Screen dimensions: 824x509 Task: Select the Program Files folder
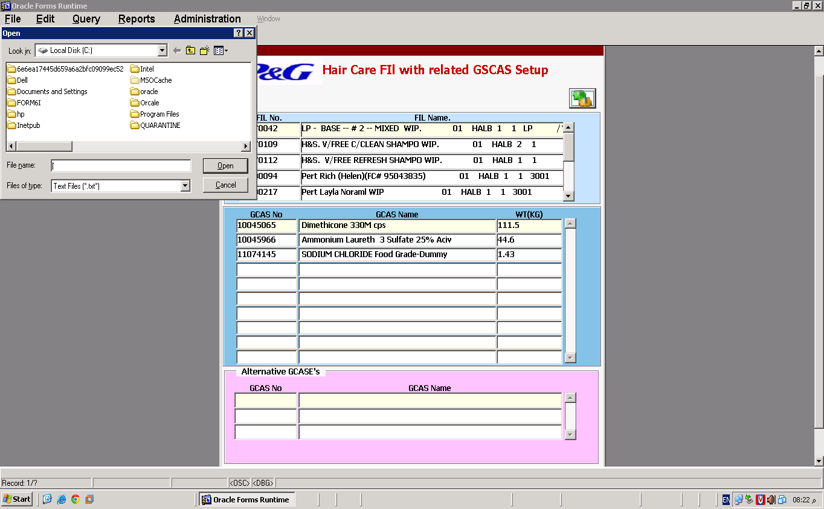coord(154,114)
